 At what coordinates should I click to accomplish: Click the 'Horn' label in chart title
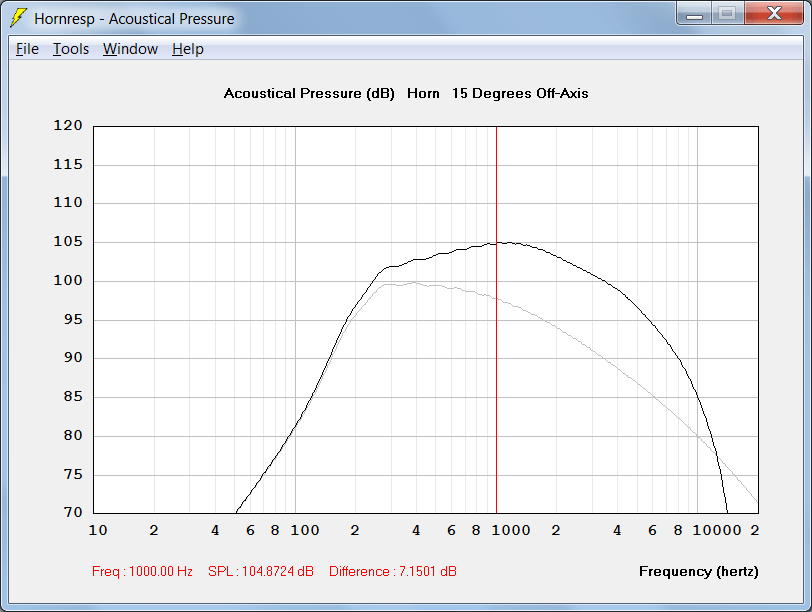pos(423,93)
